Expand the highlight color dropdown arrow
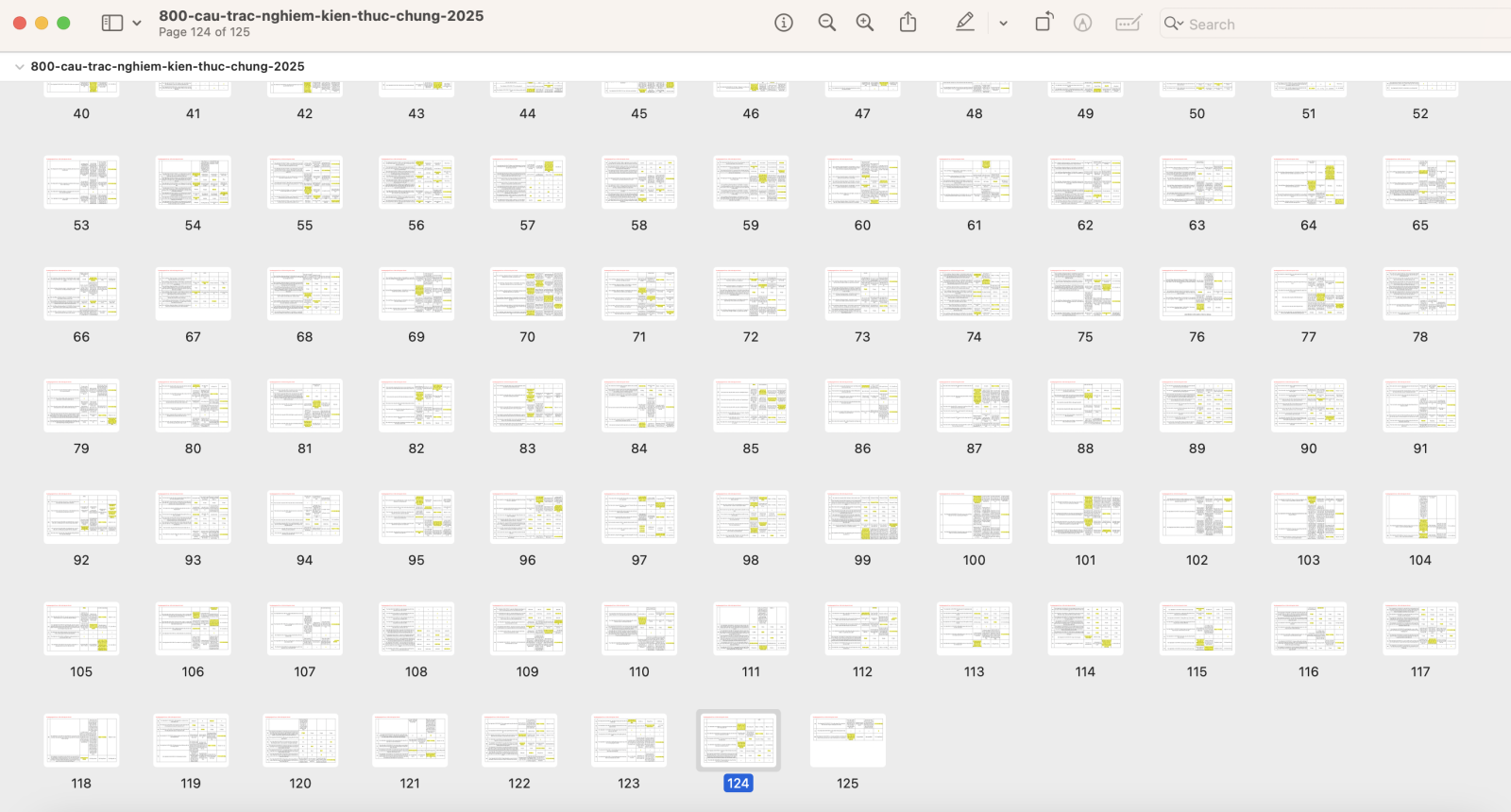Screen dimensions: 1511x812 coord(1003,24)
